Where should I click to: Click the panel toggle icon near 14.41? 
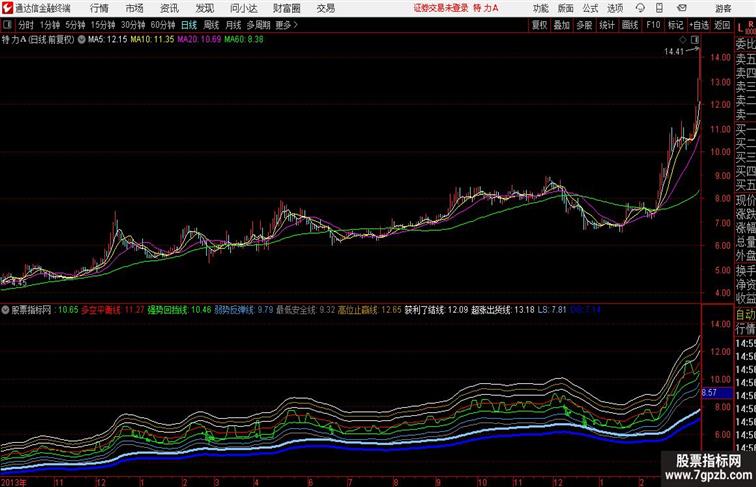pos(695,40)
